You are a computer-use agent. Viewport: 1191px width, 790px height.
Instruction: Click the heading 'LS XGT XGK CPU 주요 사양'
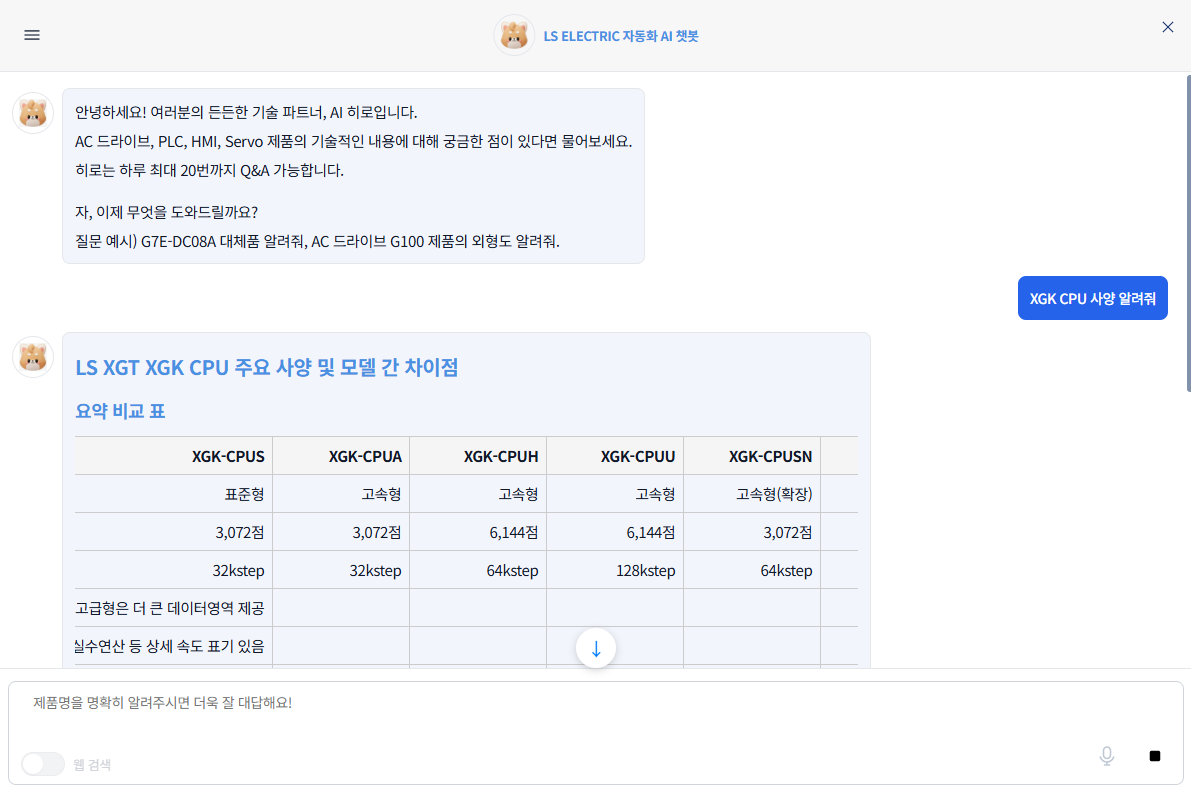[x=265, y=367]
